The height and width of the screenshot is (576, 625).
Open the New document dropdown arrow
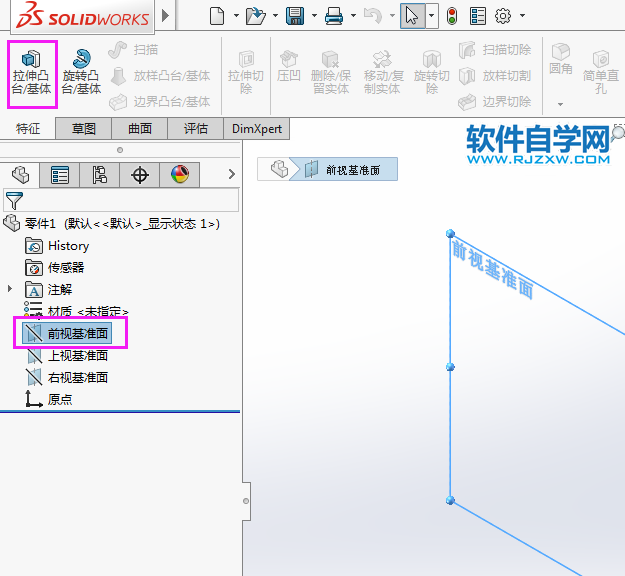click(236, 16)
